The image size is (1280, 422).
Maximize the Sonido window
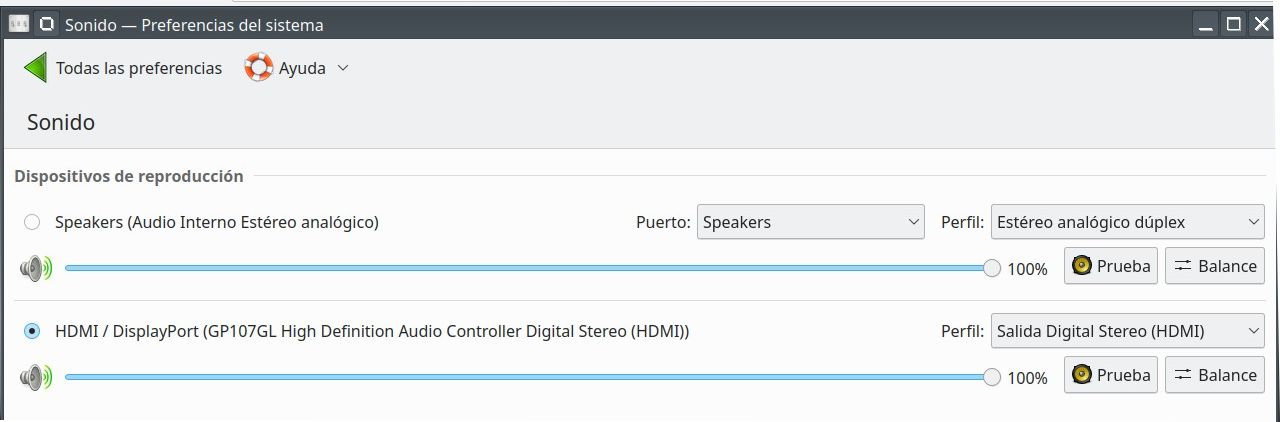click(1233, 24)
